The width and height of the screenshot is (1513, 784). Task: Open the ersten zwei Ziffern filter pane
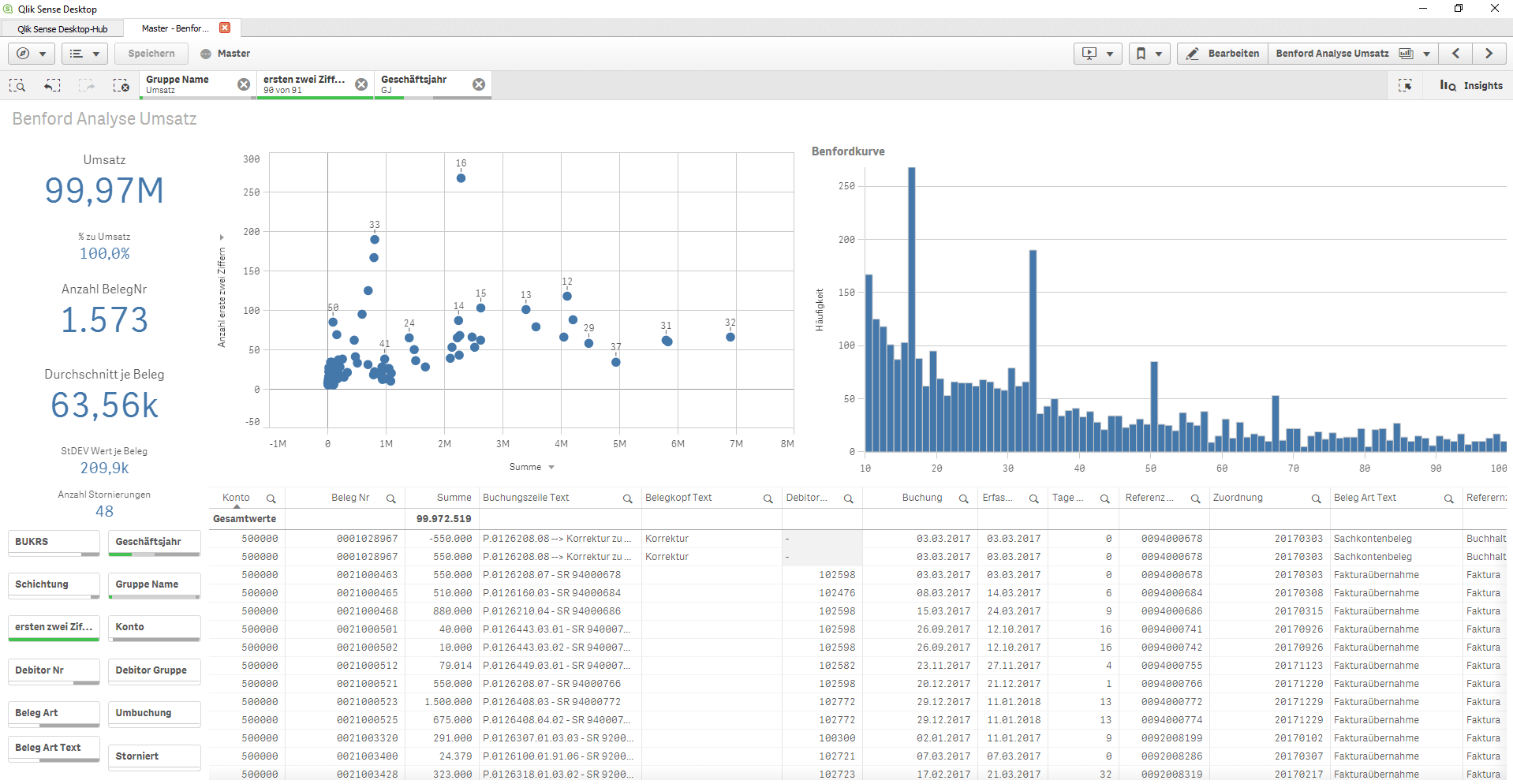[x=54, y=628]
